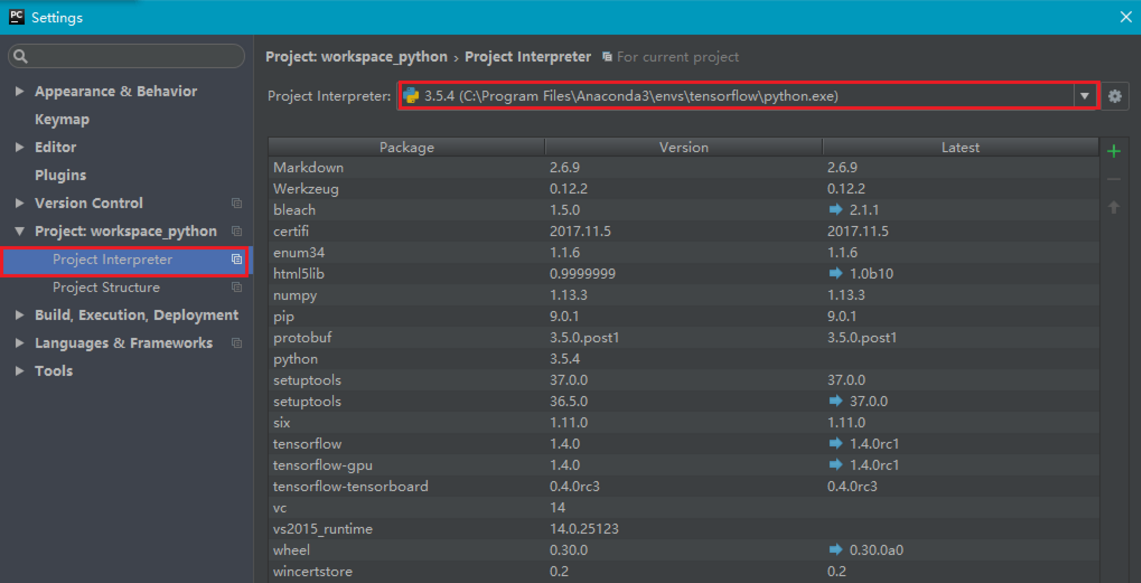
Task: Expand the Version Control tree node
Action: [x=20, y=203]
